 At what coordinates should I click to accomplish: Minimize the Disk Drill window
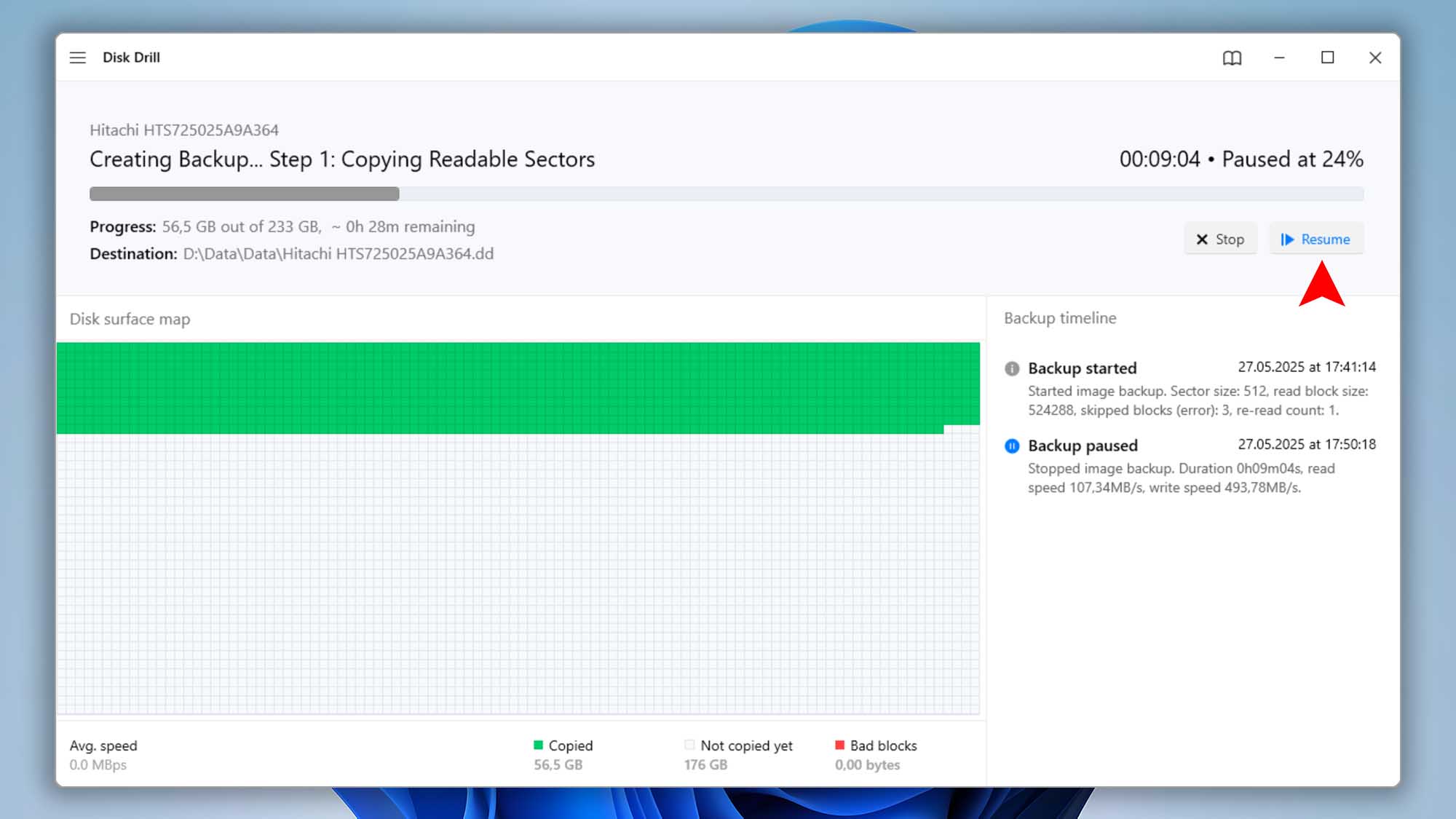pos(1279,58)
